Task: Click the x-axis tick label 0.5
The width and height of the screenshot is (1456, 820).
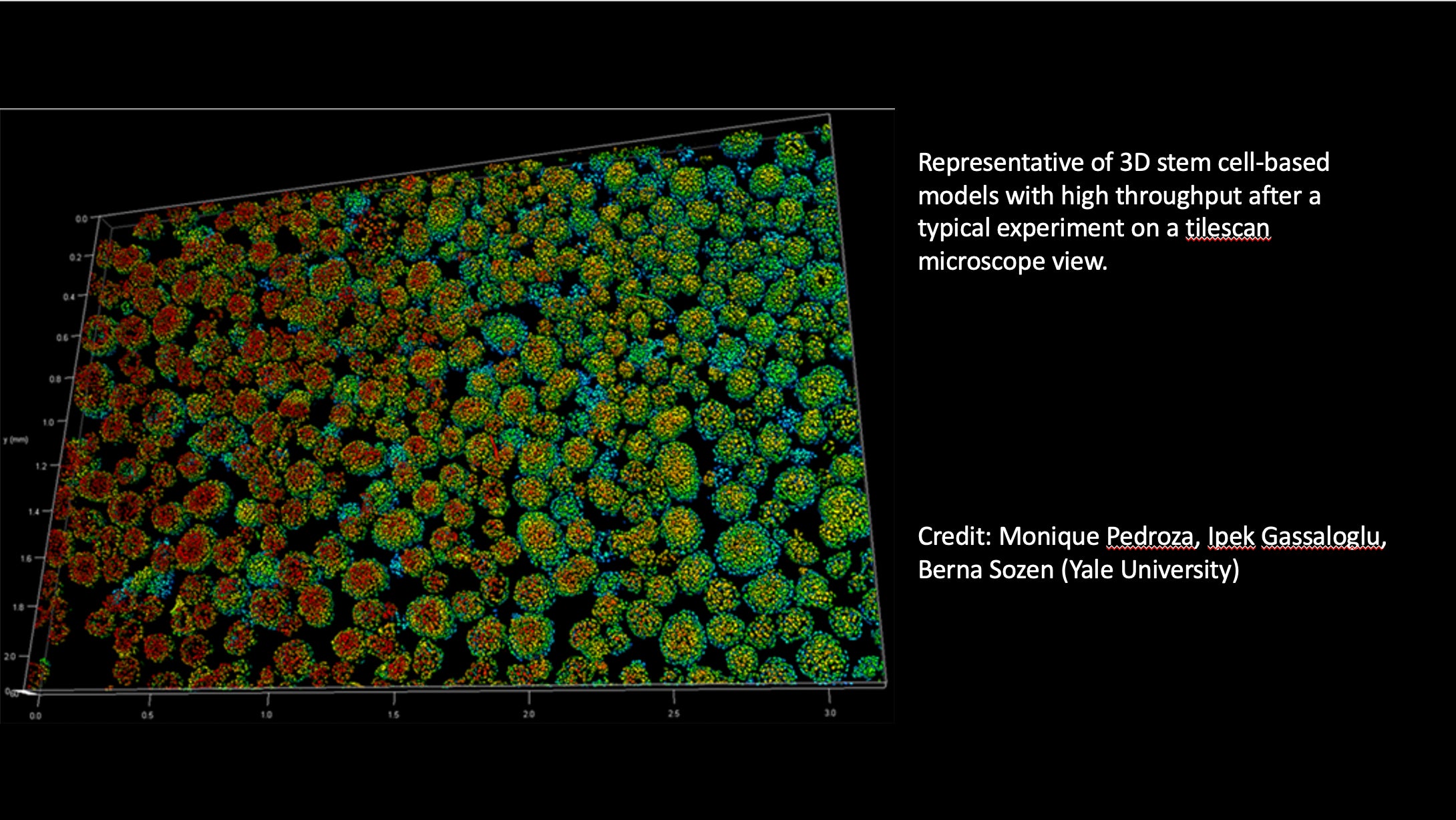Action: (x=147, y=715)
